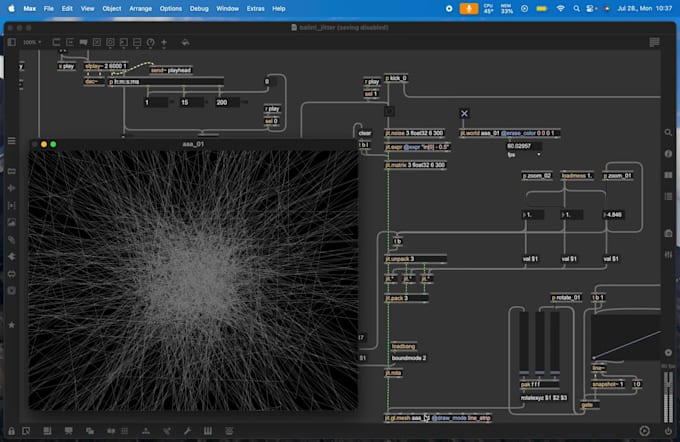Viewport: 680px width, 442px height.
Task: Open the File menu
Action: 49,8
